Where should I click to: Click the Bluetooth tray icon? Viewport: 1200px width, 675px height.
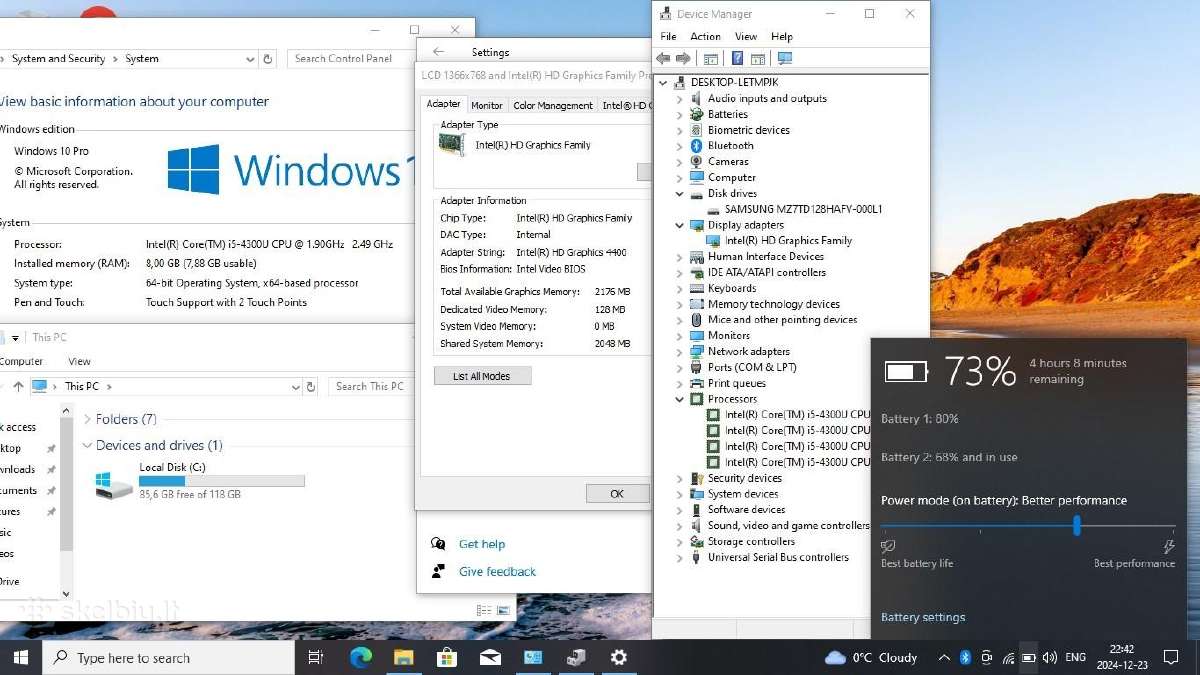coord(965,657)
